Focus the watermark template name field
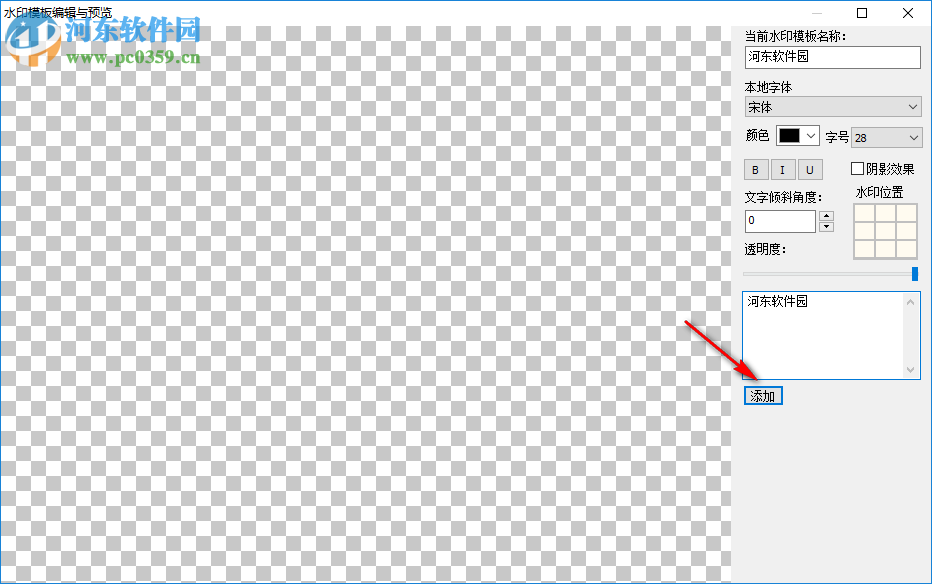Screen dimensions: 932x584 point(833,57)
